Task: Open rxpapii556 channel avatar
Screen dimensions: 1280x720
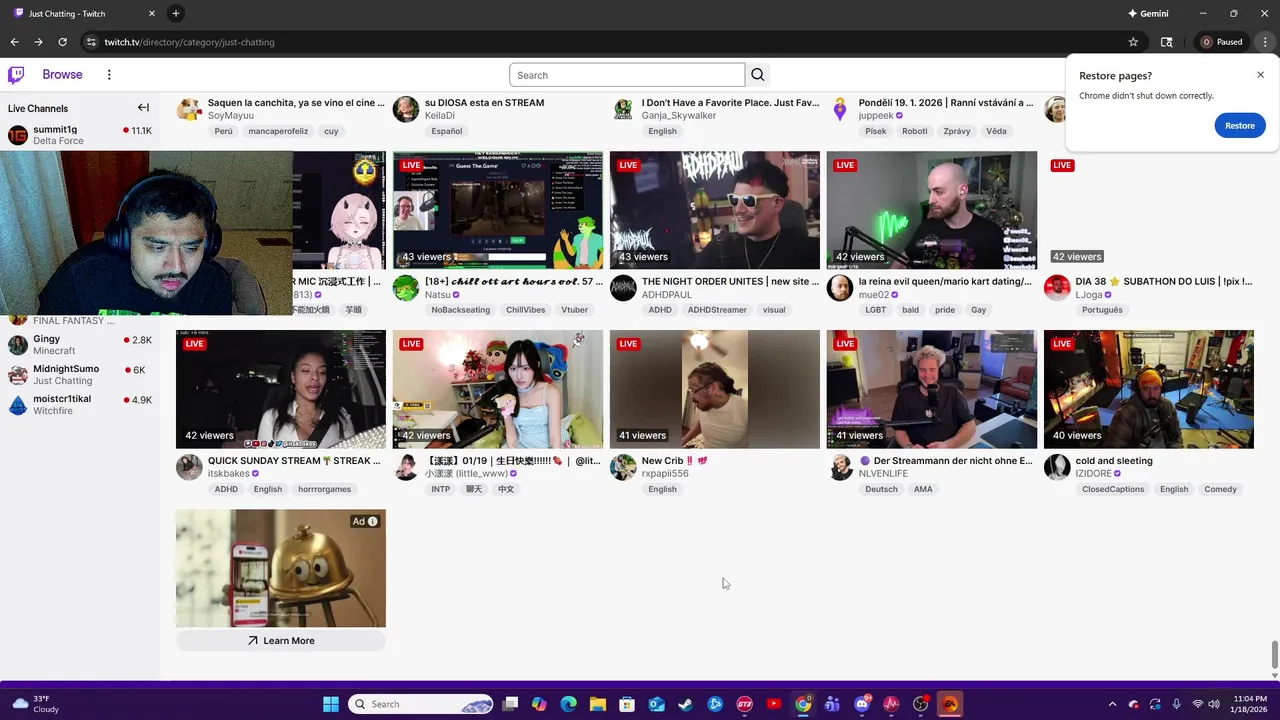Action: [623, 467]
